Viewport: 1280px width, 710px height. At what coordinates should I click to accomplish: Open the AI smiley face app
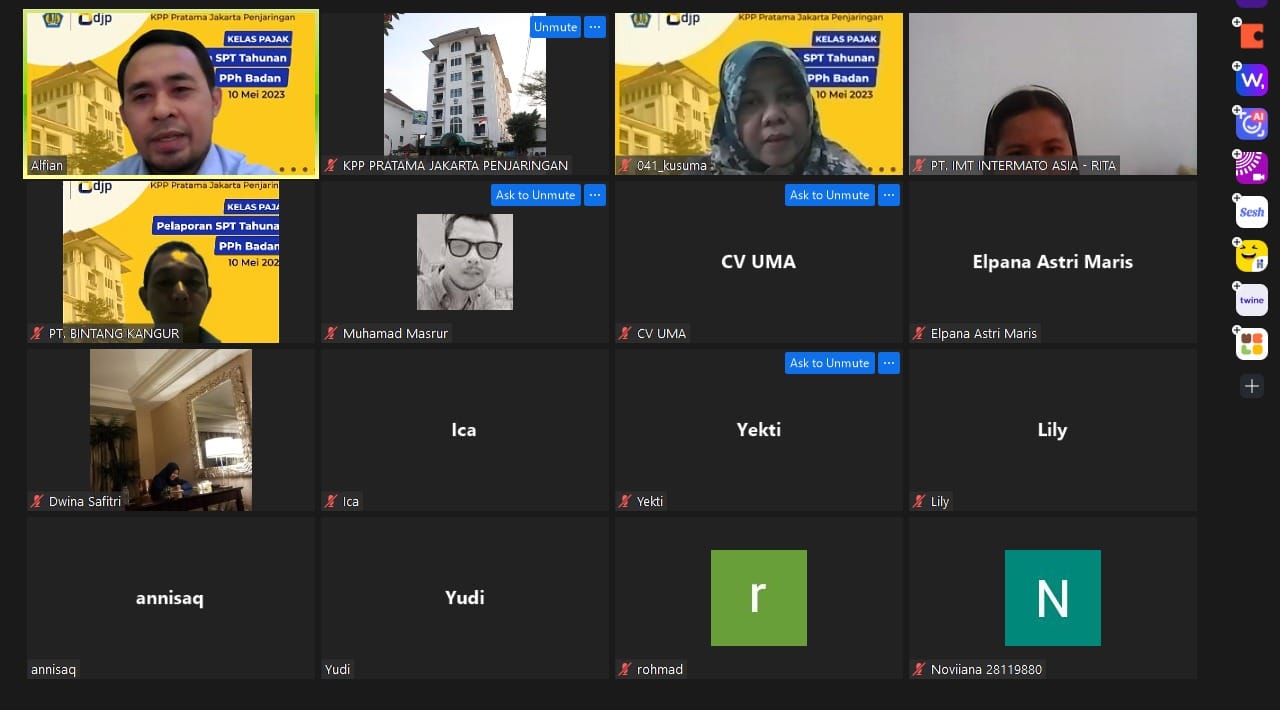(x=1251, y=123)
